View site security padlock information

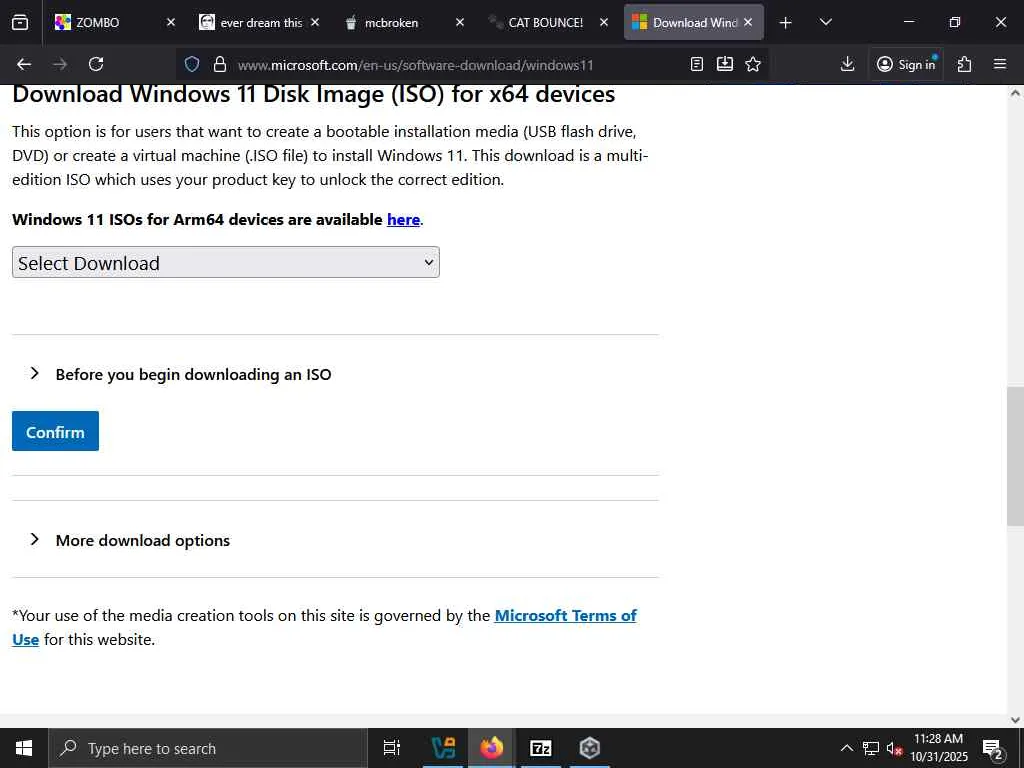(x=220, y=64)
